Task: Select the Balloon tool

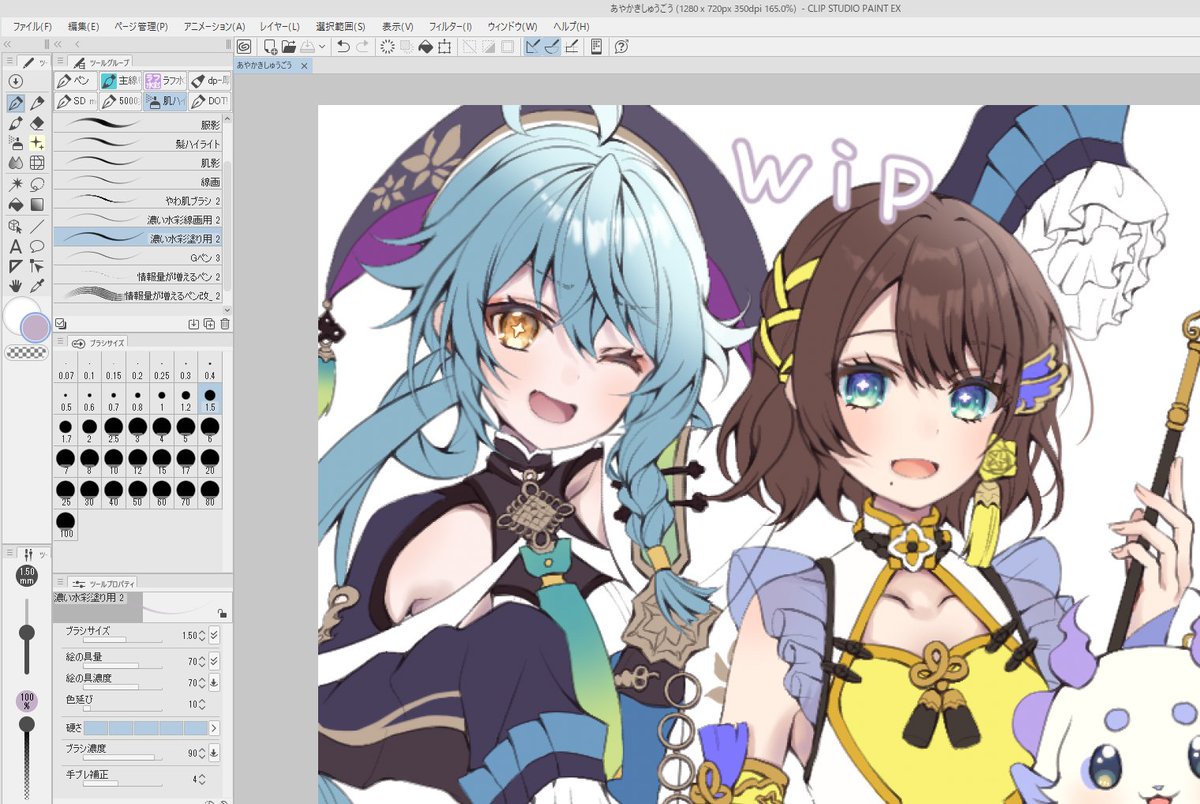Action: pos(37,246)
